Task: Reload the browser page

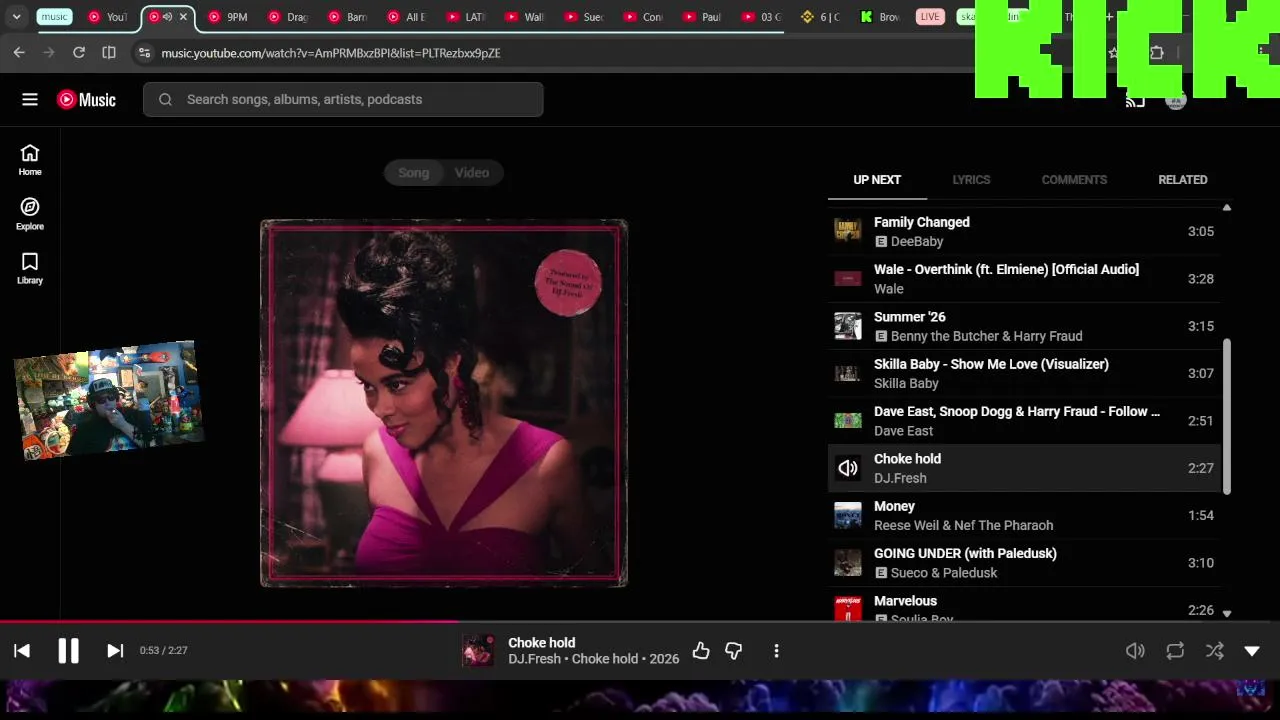Action: click(x=79, y=53)
